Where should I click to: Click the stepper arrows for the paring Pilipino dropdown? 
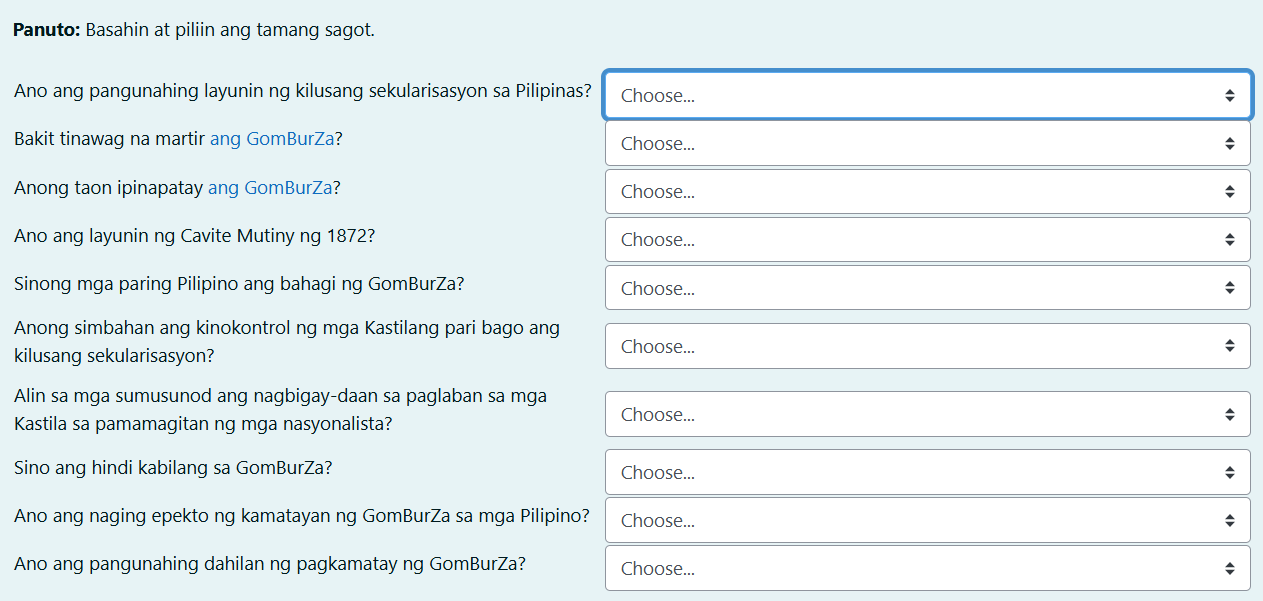pos(1231,288)
